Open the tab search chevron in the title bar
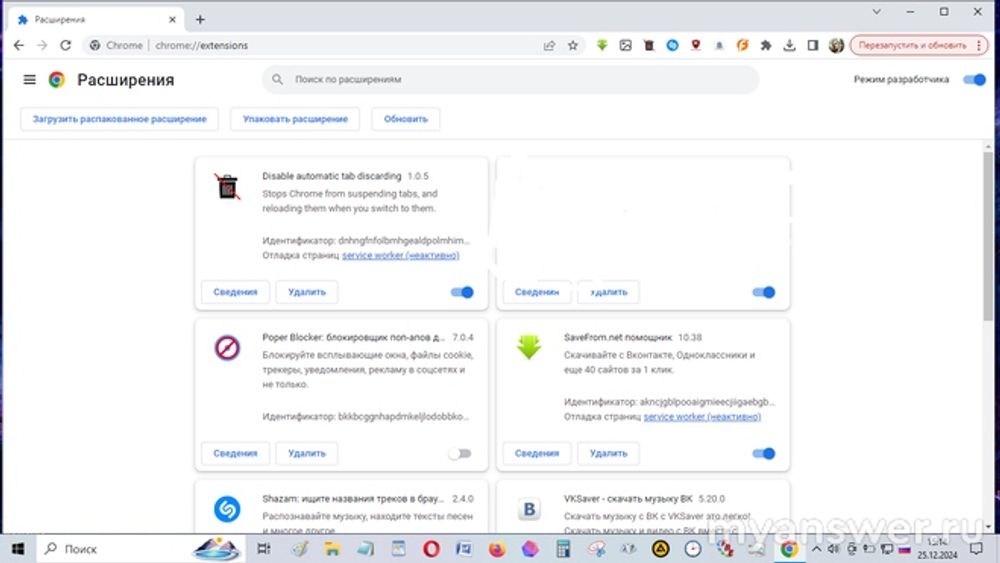The image size is (1000, 563). [877, 12]
